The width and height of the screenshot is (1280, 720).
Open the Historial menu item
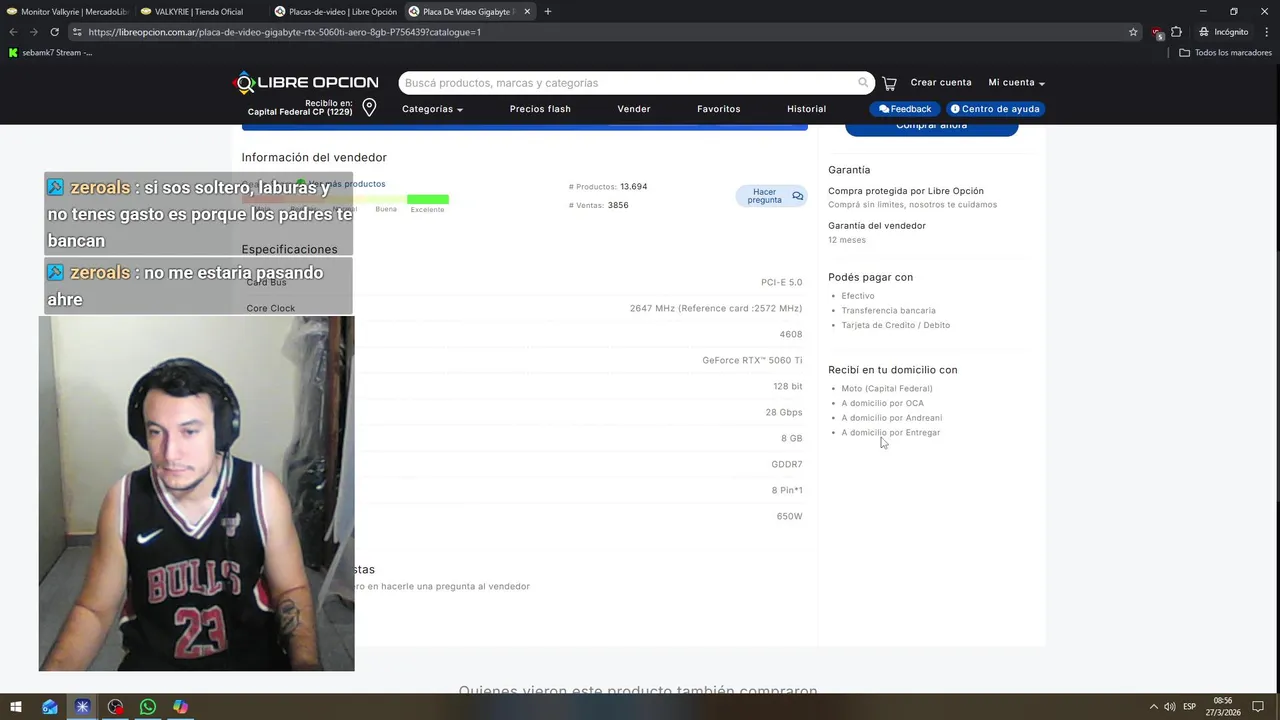806,109
